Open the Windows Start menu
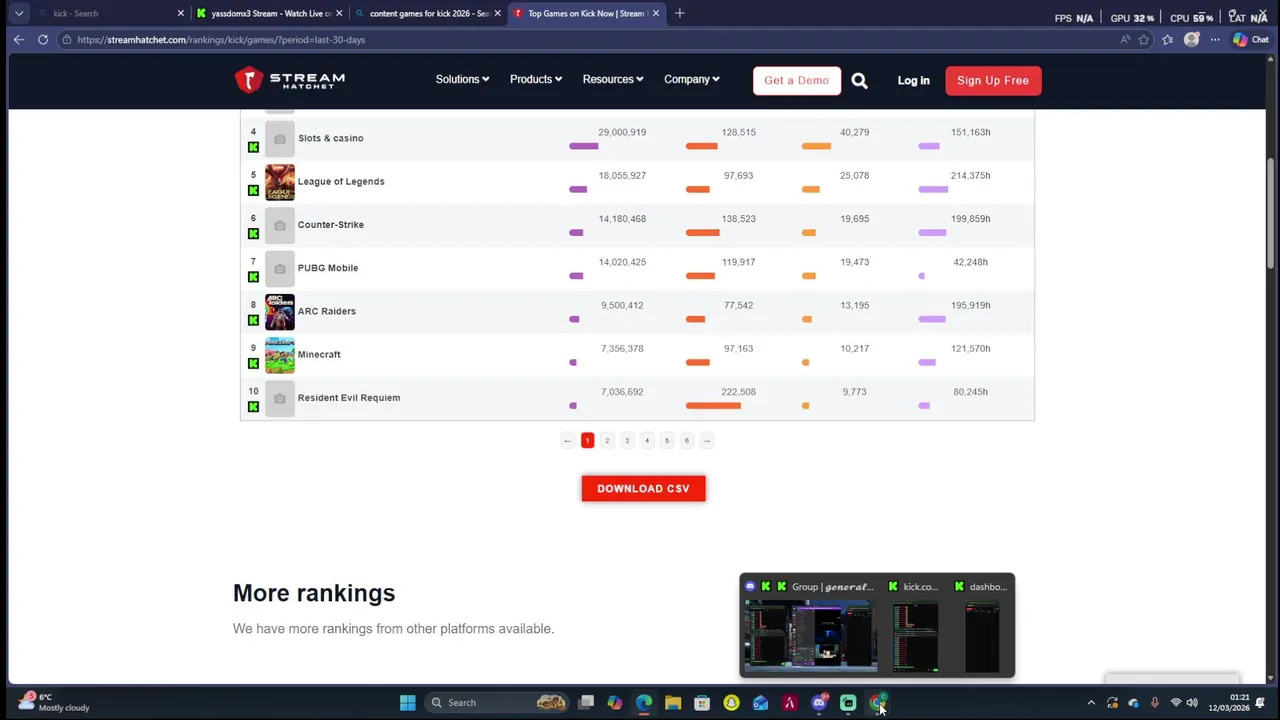The image size is (1280, 720). (x=408, y=702)
